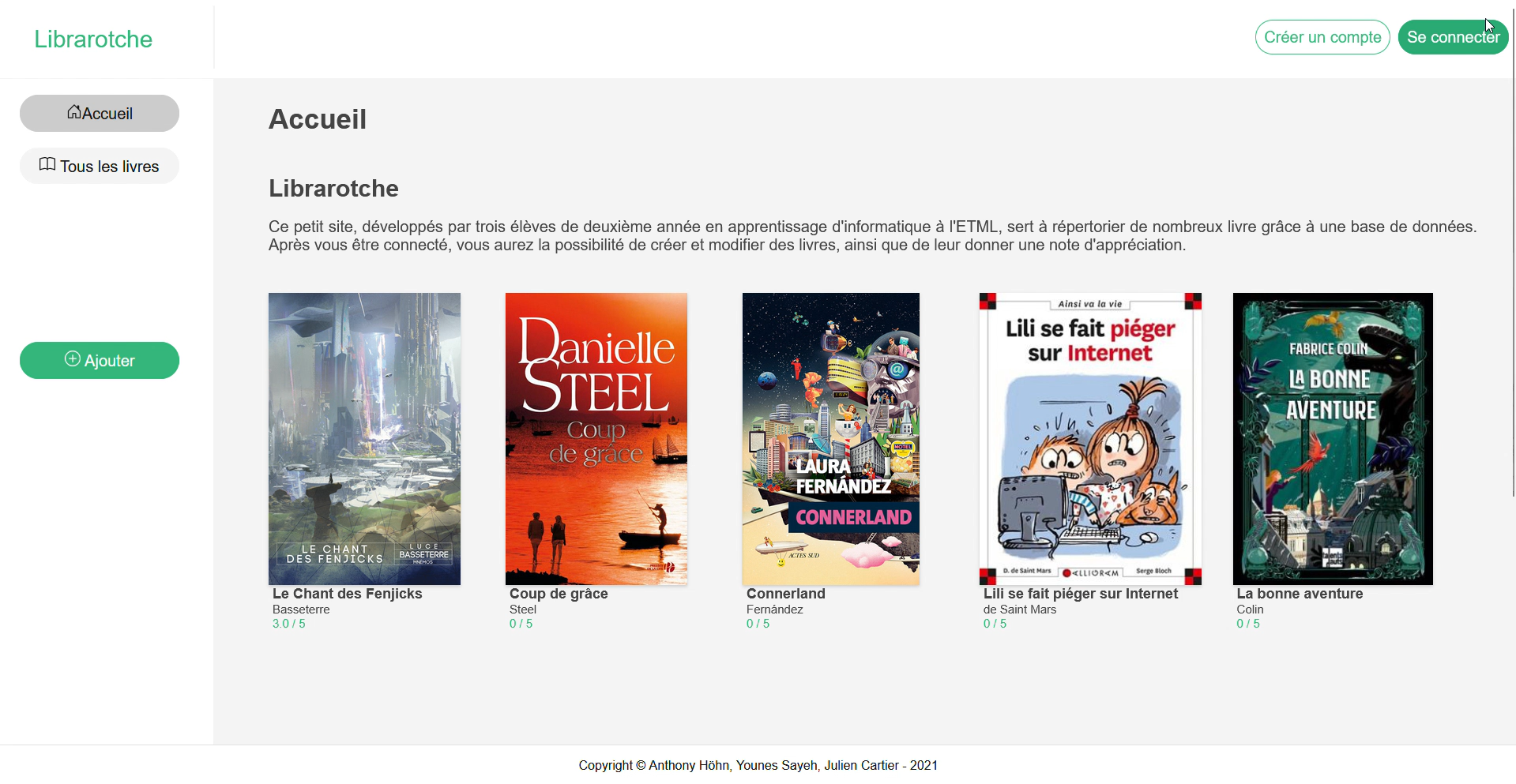Image resolution: width=1516 pixels, height=784 pixels.
Task: Open Lili se fait piéger cover
Action: (1090, 439)
